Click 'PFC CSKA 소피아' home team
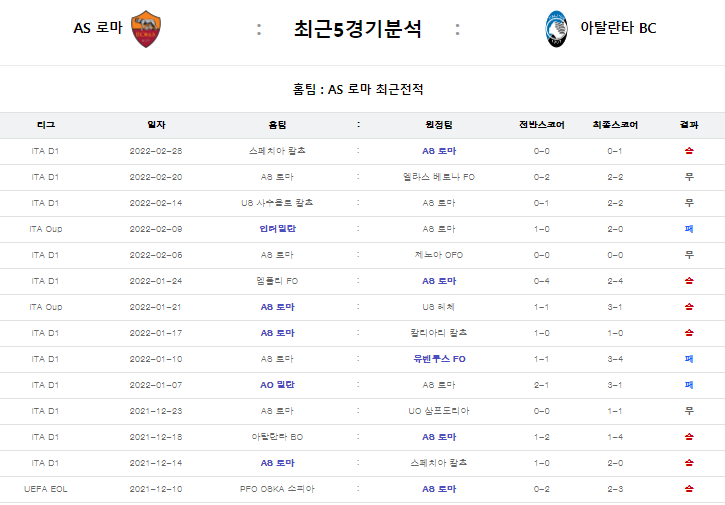This screenshot has width=725, height=505. (x=277, y=488)
